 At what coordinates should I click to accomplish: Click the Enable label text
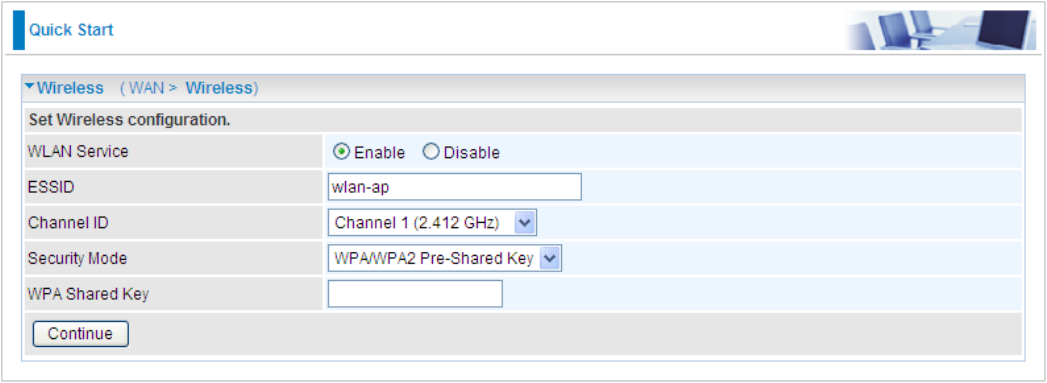[x=379, y=153]
